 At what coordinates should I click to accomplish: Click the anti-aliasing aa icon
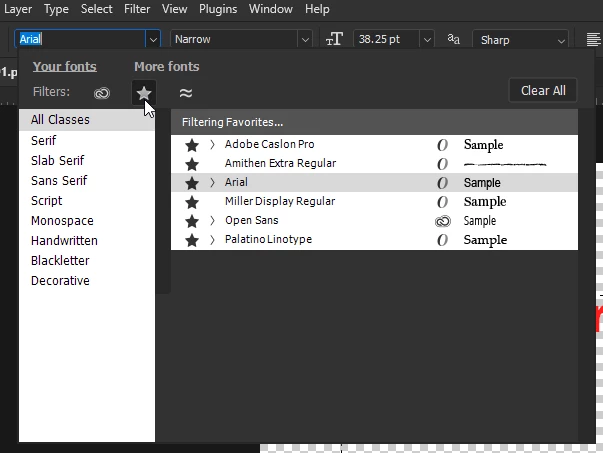(x=453, y=39)
